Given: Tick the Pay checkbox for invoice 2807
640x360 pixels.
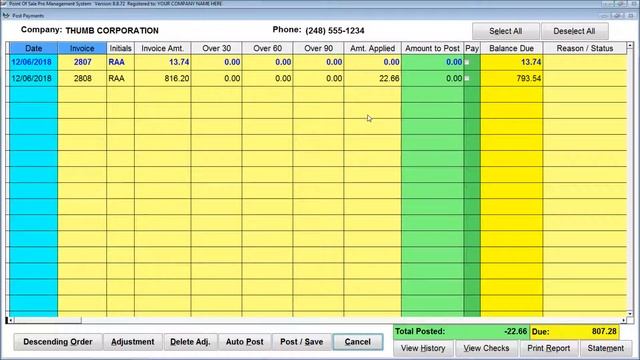Looking at the screenshot, I should click(x=467, y=62).
